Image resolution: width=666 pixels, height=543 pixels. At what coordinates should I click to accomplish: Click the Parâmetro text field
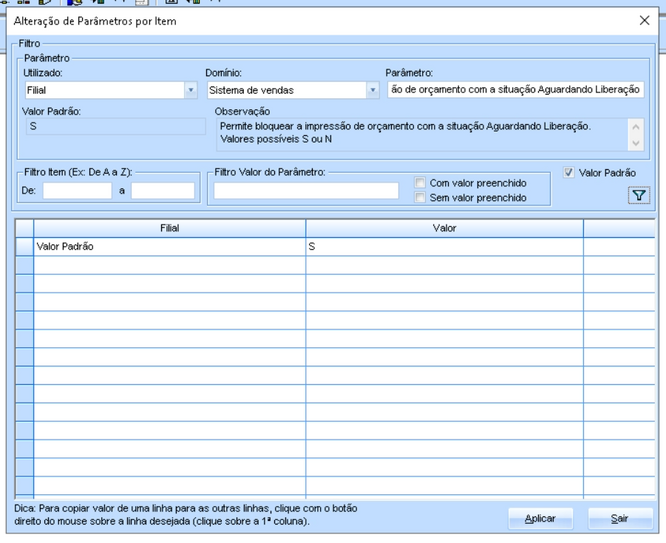(516, 90)
